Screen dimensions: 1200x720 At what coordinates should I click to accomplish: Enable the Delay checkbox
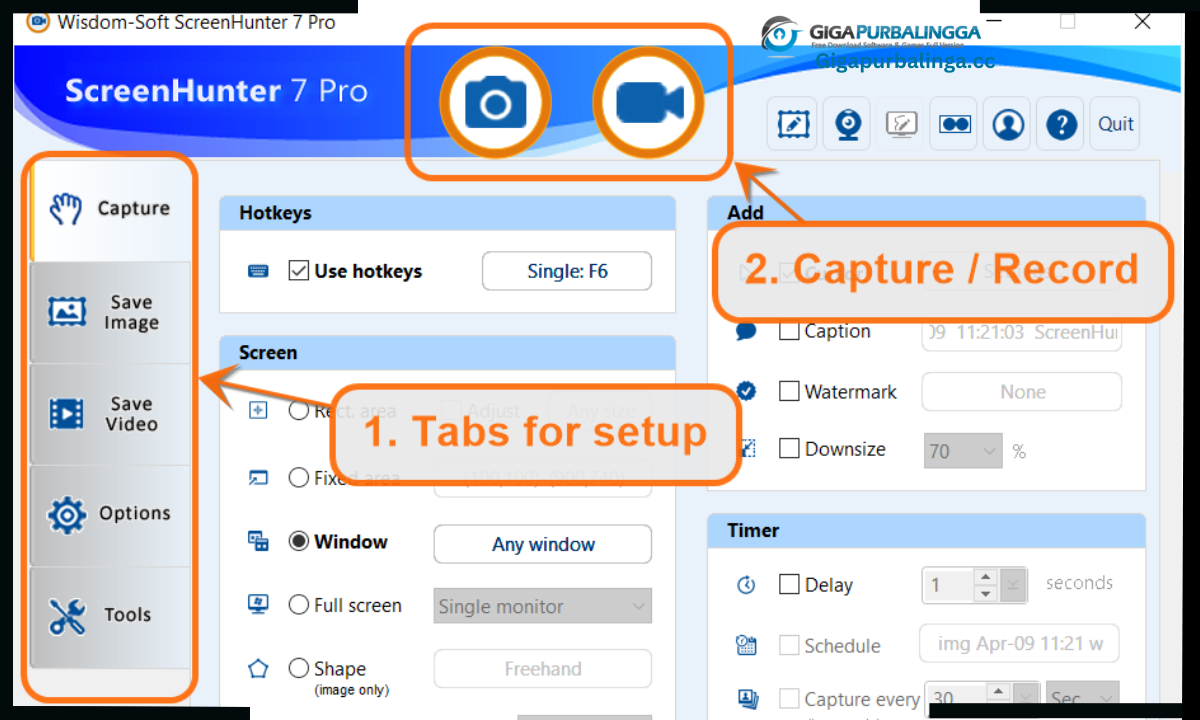(x=789, y=585)
